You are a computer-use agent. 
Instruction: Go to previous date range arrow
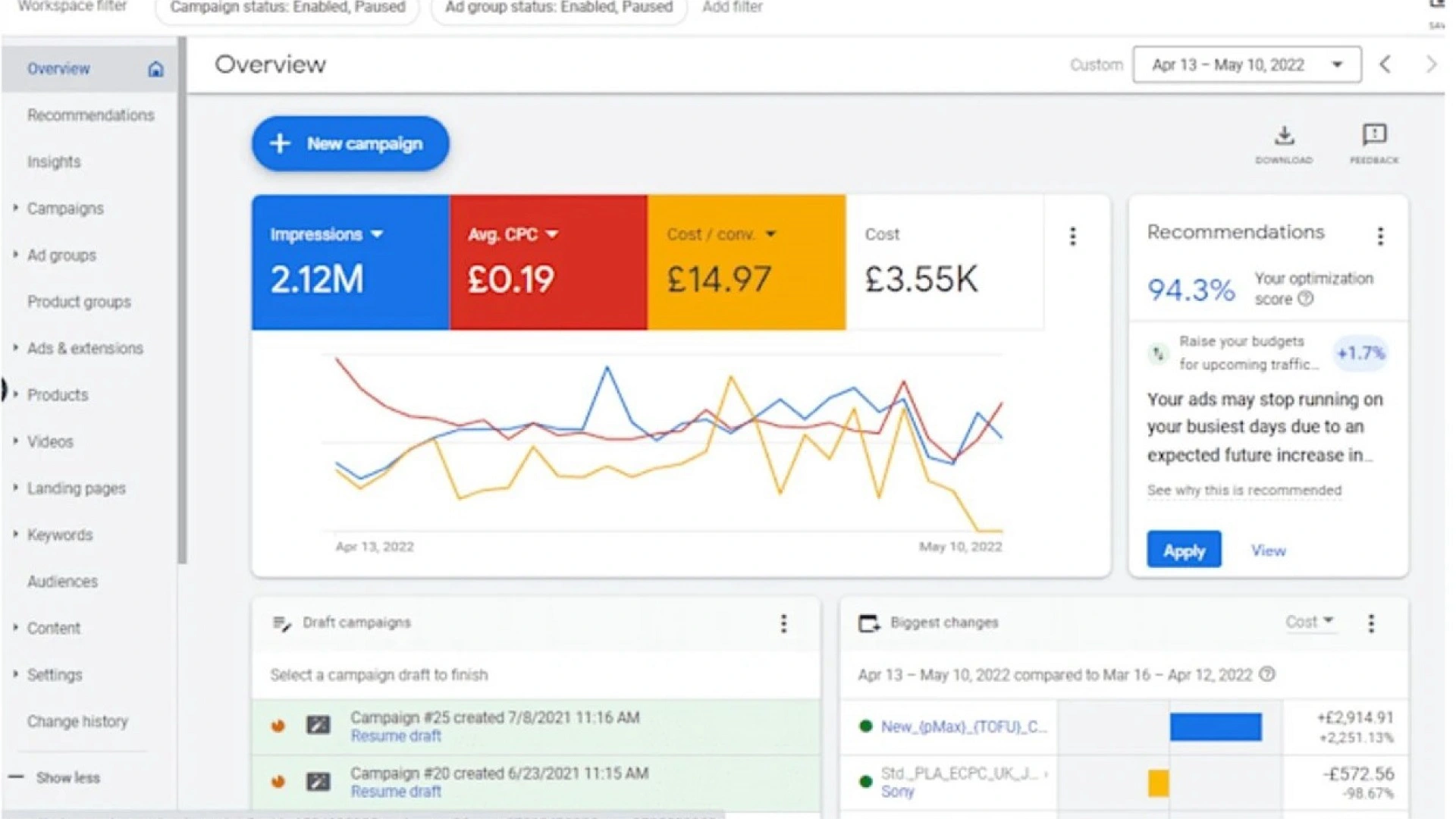pyautogui.click(x=1385, y=65)
